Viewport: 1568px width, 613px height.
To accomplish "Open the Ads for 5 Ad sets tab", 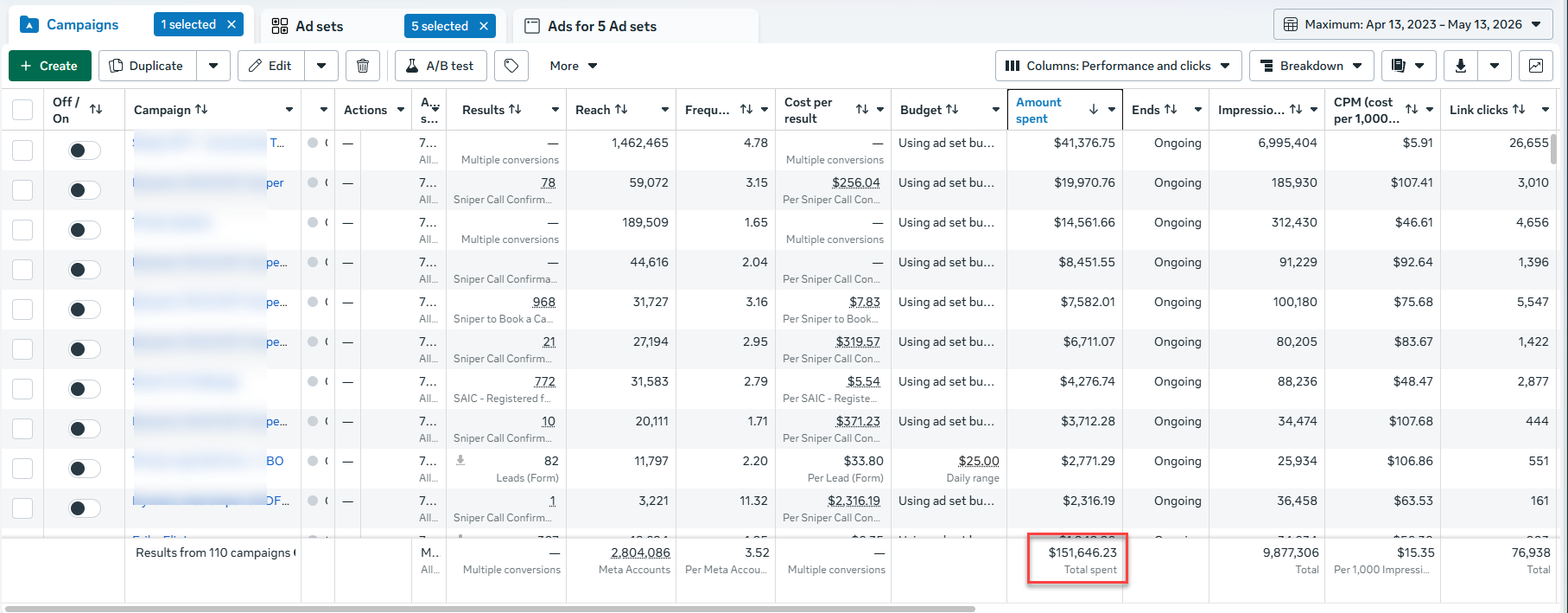I will 602,26.
